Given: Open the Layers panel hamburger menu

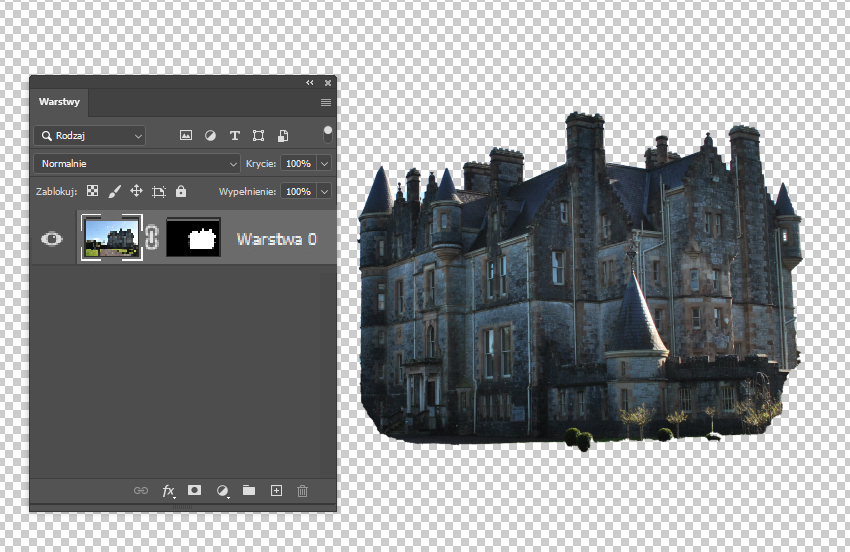Looking at the screenshot, I should pyautogui.click(x=326, y=102).
